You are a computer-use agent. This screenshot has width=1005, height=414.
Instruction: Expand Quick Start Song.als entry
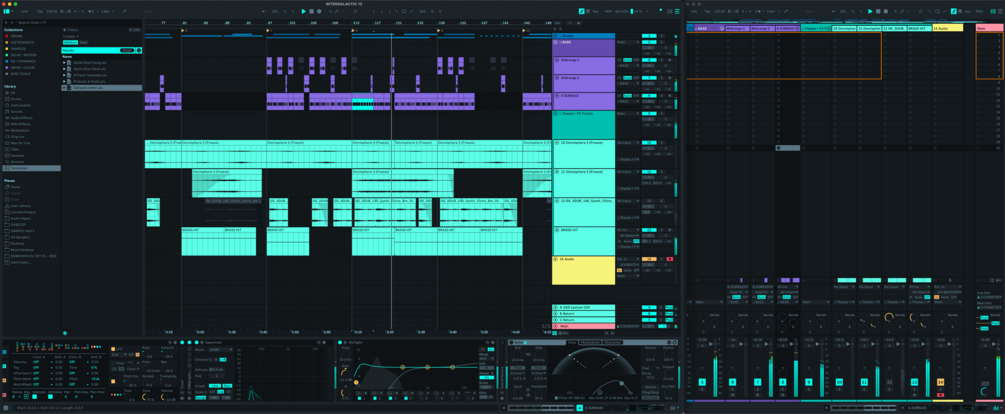coord(64,62)
